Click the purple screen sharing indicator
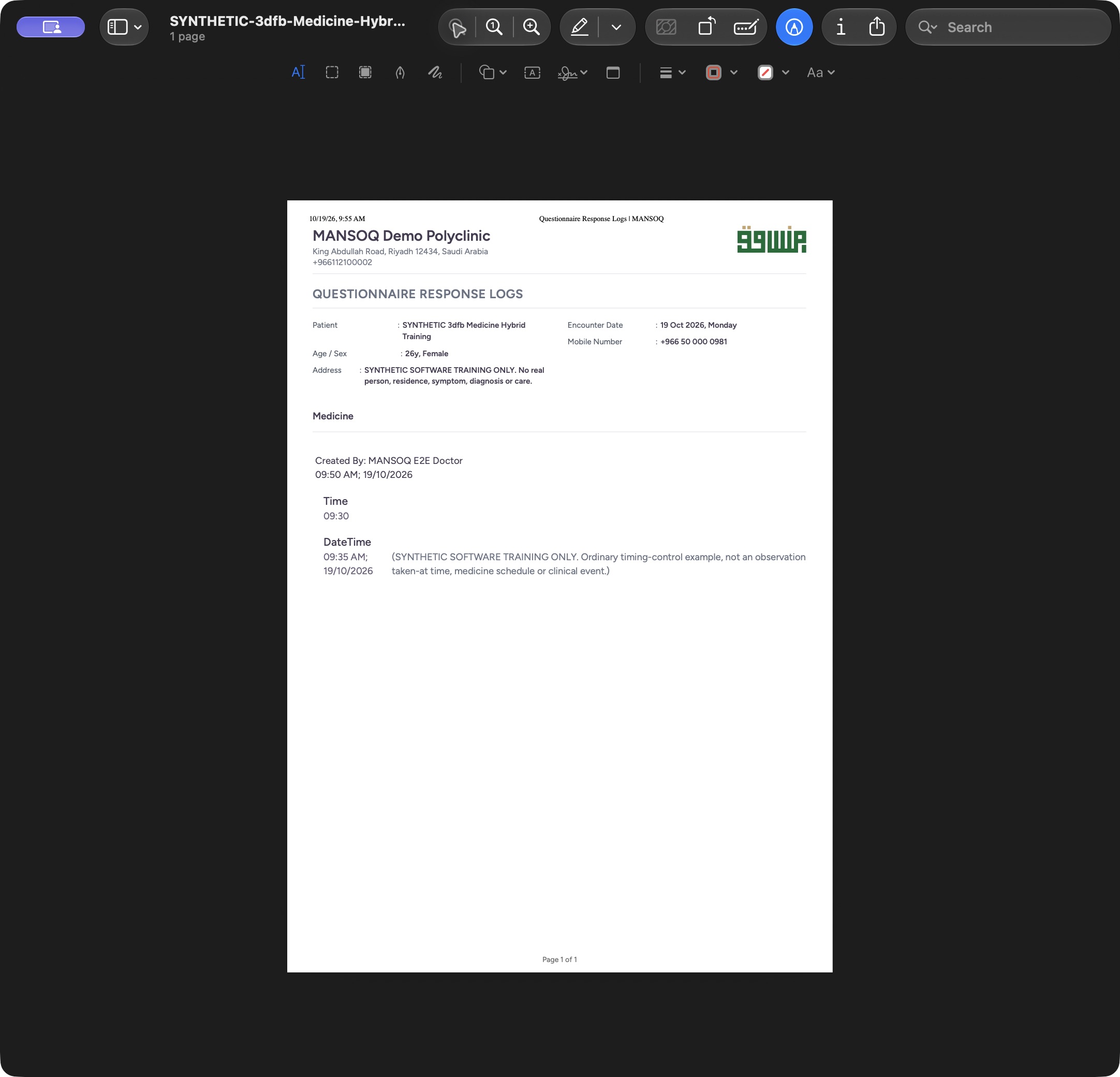The width and height of the screenshot is (1120, 1077). pyautogui.click(x=51, y=27)
